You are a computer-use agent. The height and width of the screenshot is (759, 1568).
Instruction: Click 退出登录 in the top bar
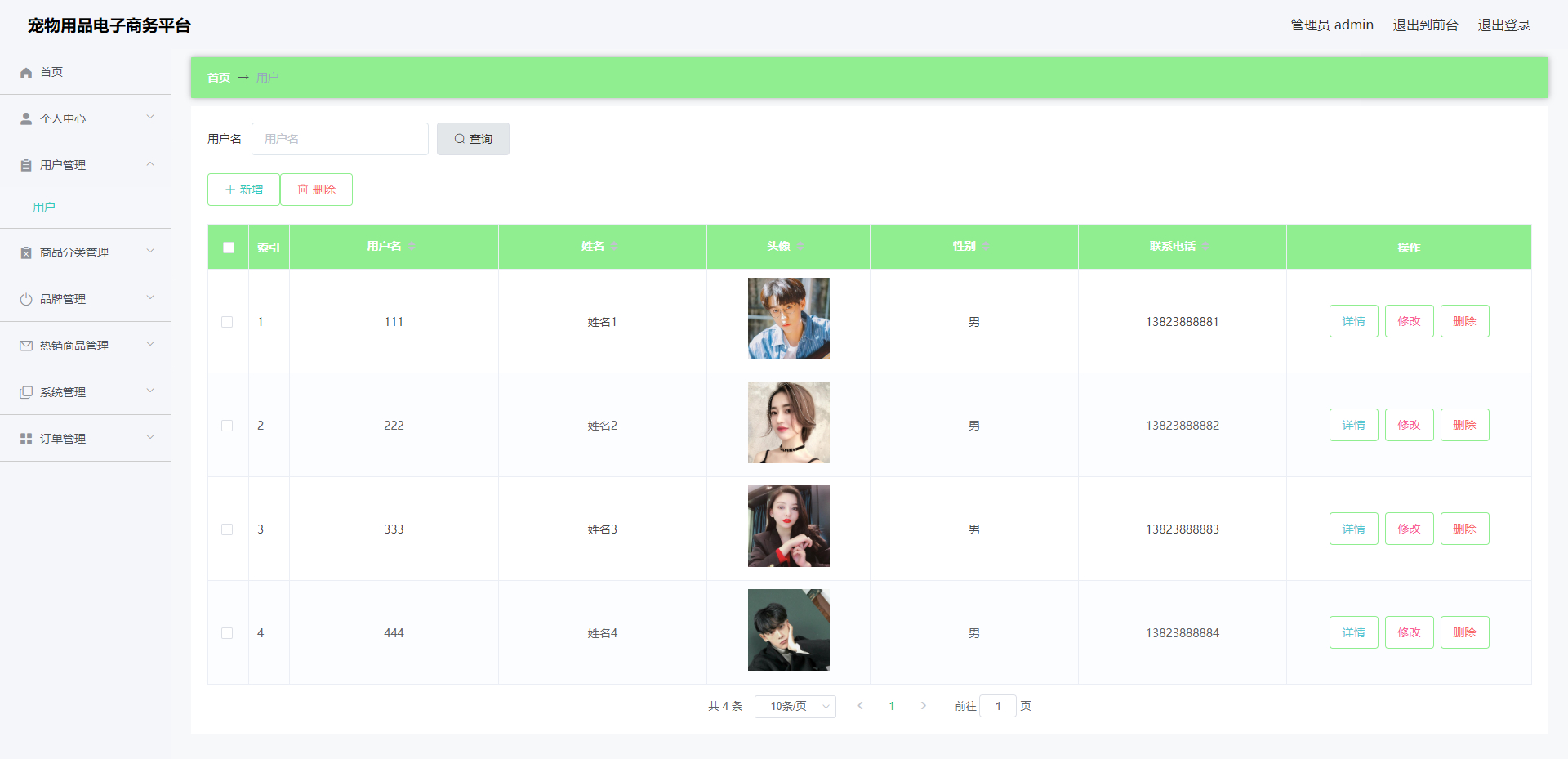1503,25
